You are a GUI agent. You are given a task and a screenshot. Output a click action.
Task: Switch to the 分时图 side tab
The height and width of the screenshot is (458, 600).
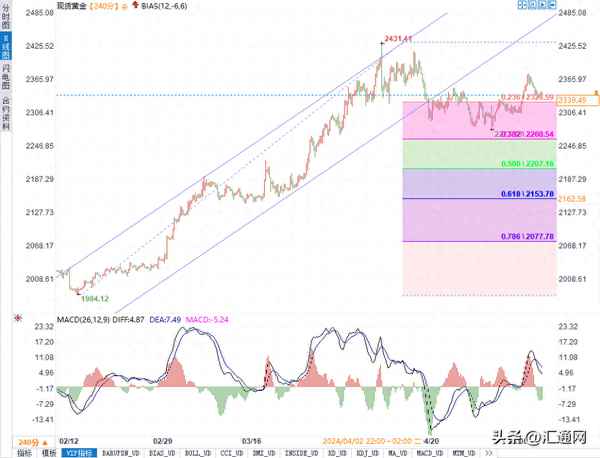pyautogui.click(x=5, y=16)
